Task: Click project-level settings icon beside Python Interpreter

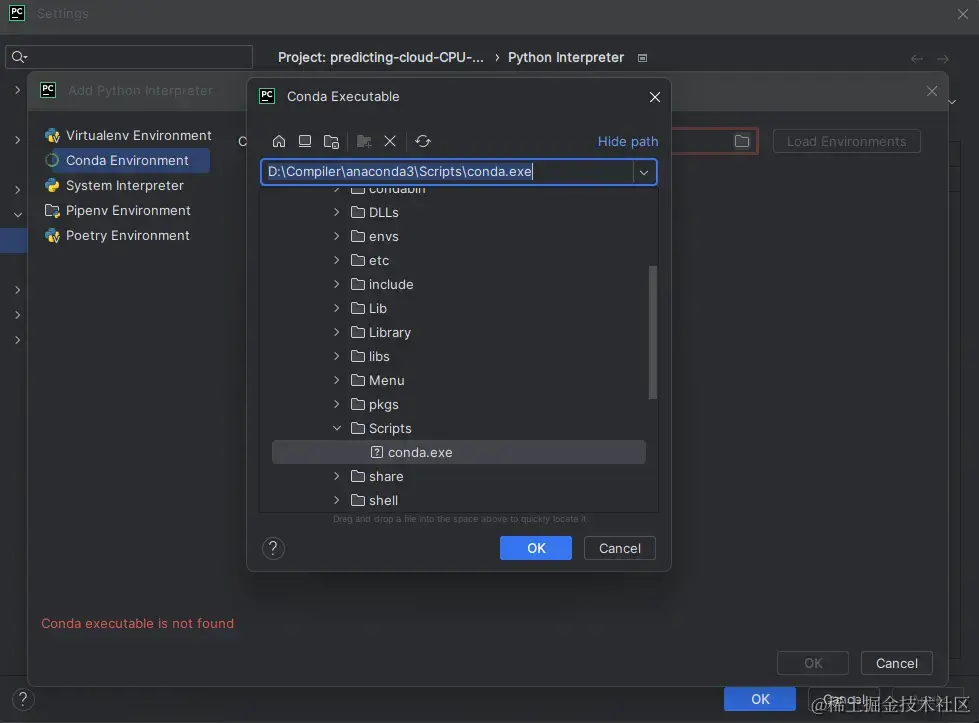Action: [642, 58]
